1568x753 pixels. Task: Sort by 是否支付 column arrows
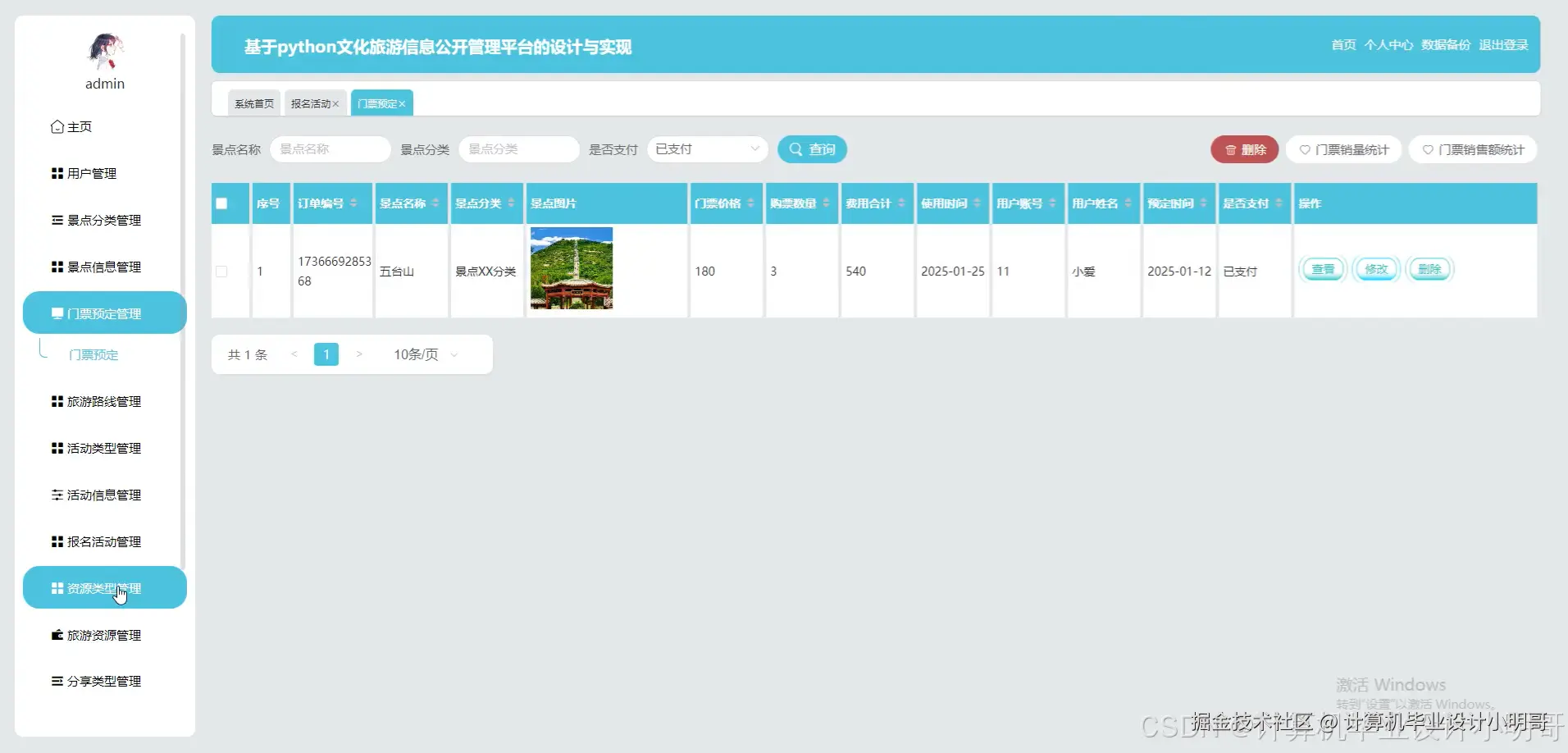tap(1279, 203)
